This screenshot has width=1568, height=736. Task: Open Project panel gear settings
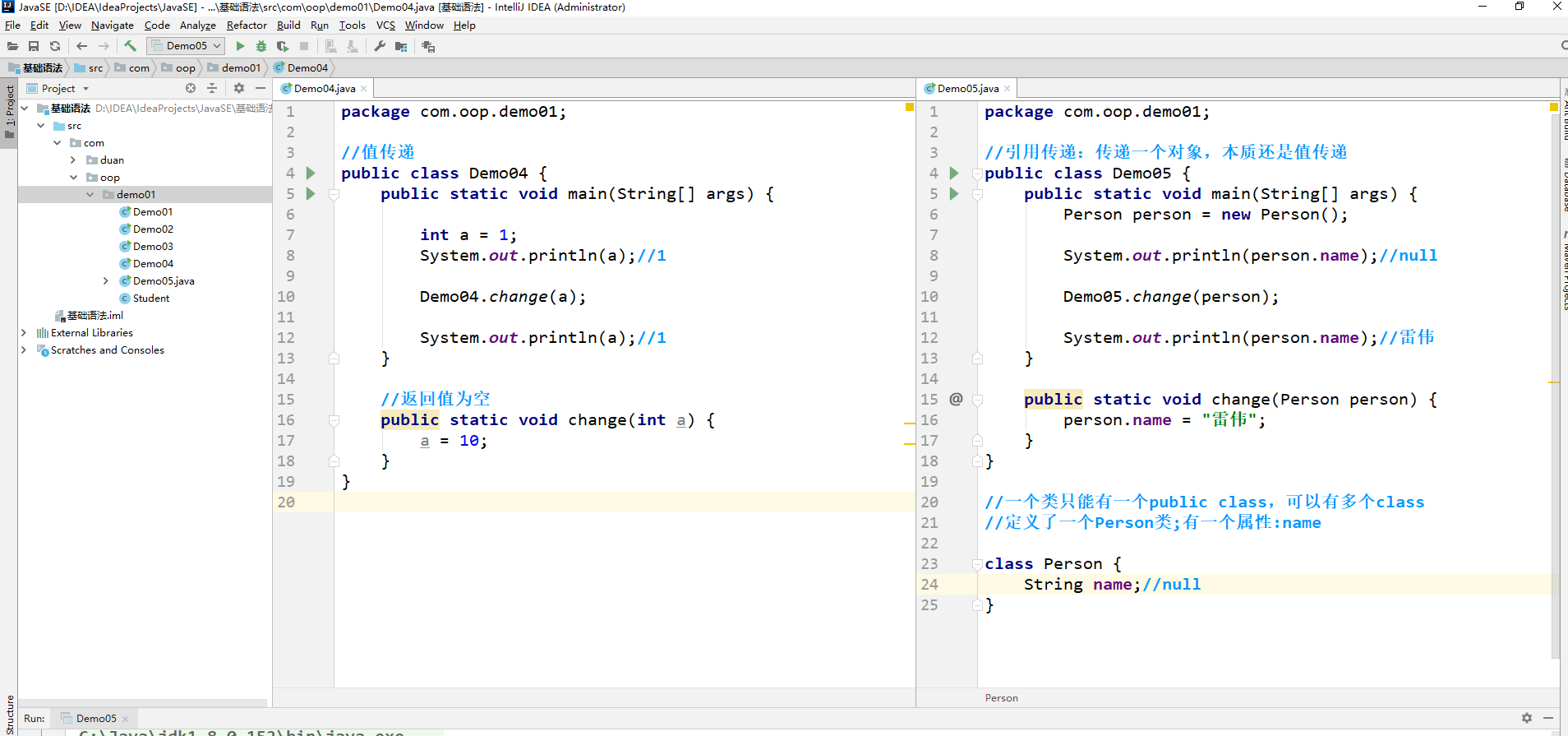tap(239, 88)
